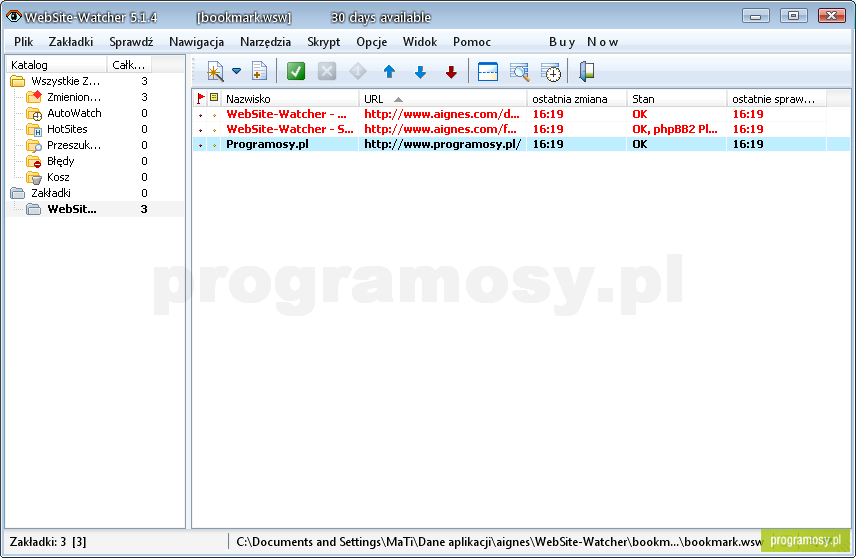Click the green checkmark check bookmarks icon
Viewport: 856px width, 558px height.
point(296,72)
